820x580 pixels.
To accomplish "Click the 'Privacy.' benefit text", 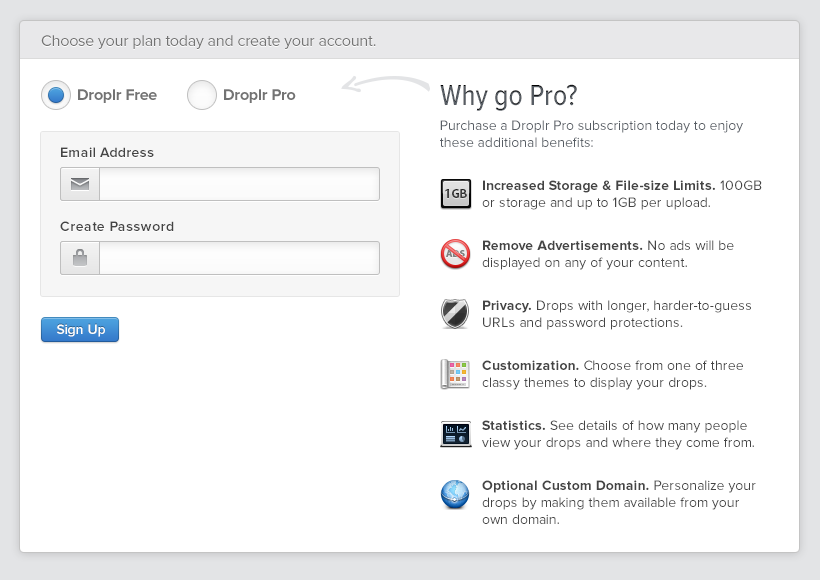I will pyautogui.click(x=507, y=305).
